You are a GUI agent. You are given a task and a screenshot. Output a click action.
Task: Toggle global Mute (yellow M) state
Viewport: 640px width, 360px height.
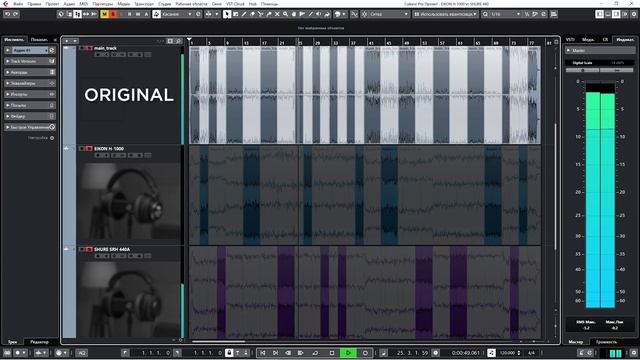[x=104, y=14]
